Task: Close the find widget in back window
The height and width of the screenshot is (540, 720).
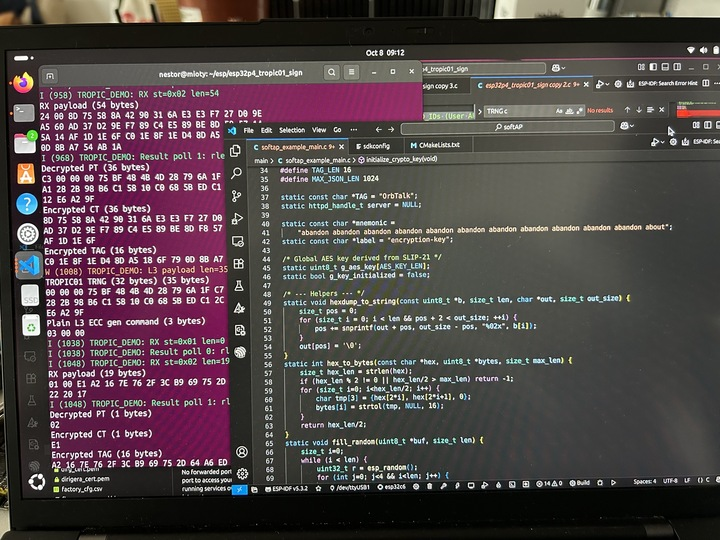Action: (x=662, y=109)
